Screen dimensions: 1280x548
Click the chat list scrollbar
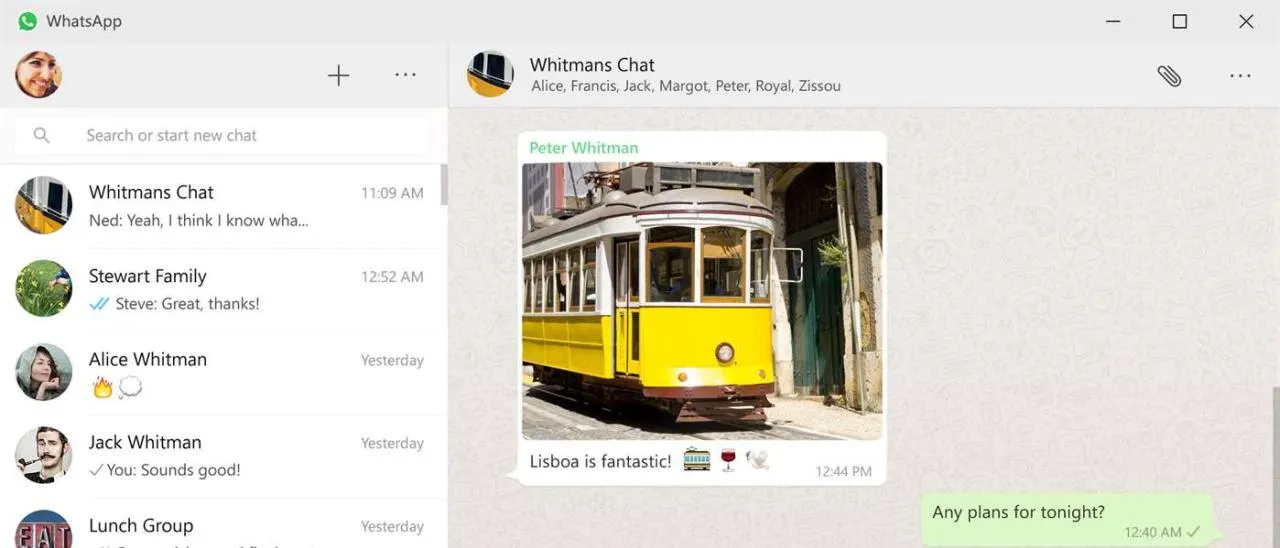coord(444,185)
